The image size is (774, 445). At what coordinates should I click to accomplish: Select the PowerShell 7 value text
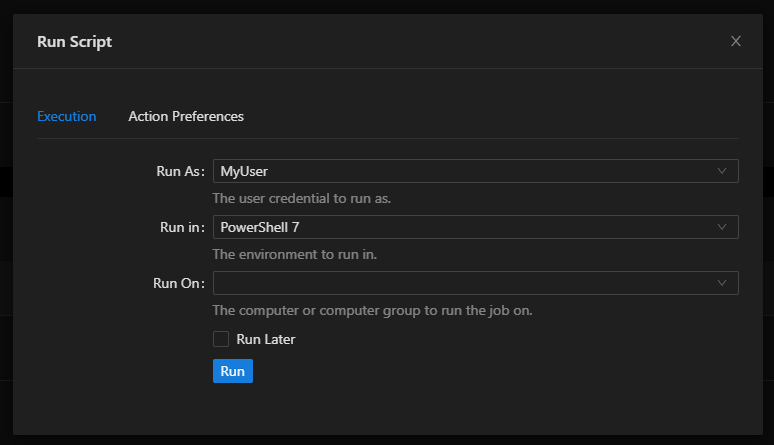tap(259, 227)
